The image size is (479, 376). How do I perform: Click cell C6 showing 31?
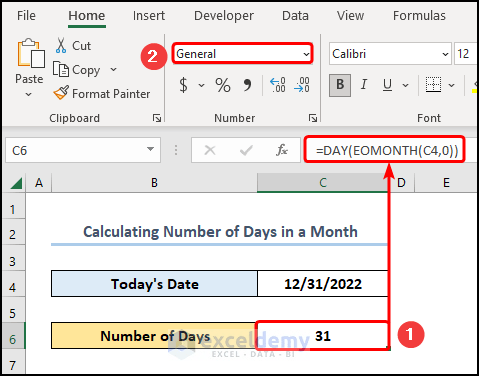(x=323, y=336)
